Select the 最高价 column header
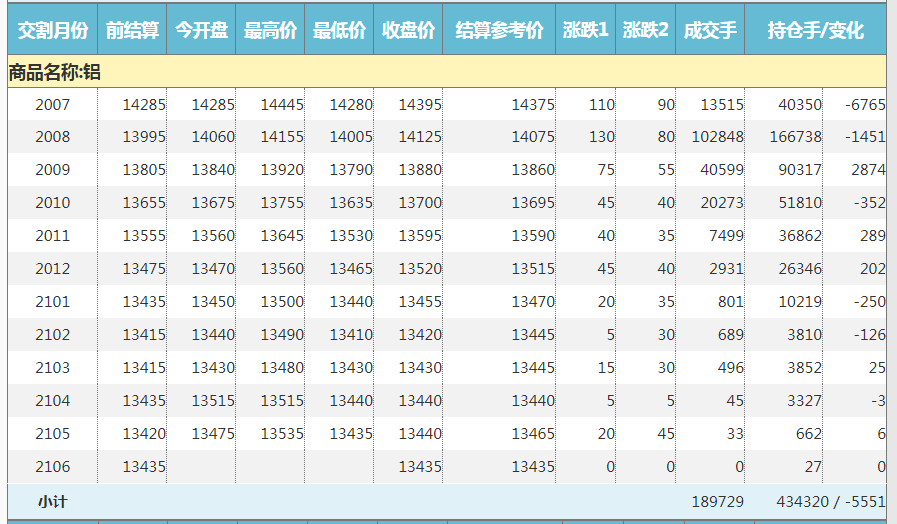The height and width of the screenshot is (524, 897). [270, 31]
